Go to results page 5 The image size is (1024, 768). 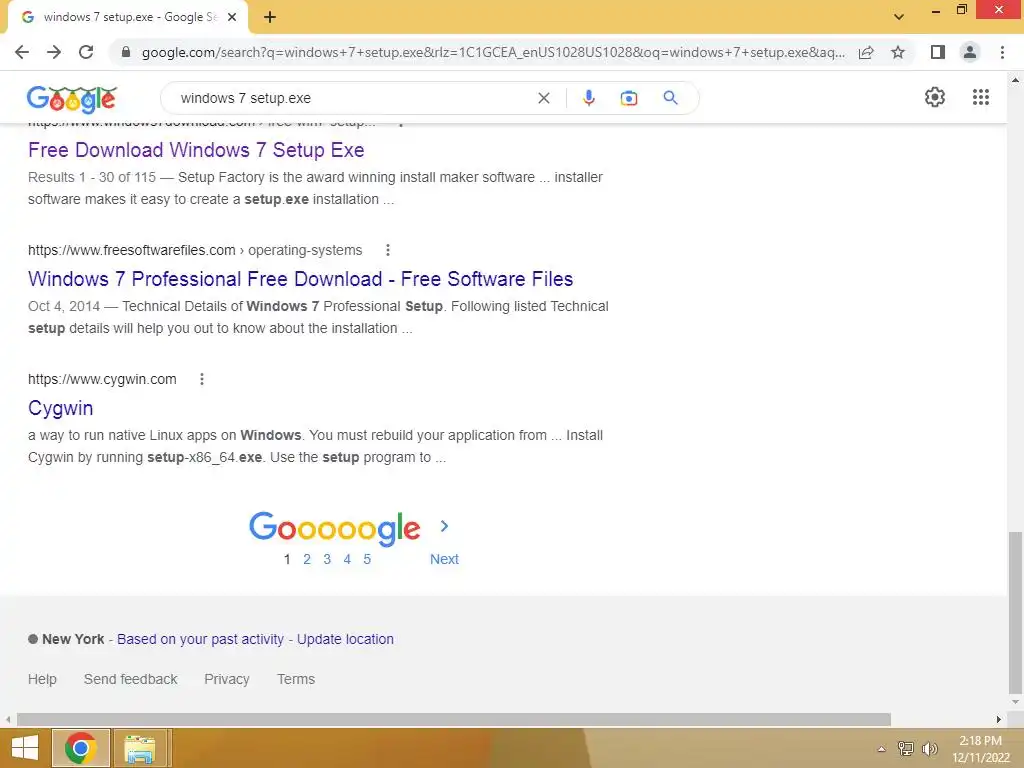click(367, 560)
